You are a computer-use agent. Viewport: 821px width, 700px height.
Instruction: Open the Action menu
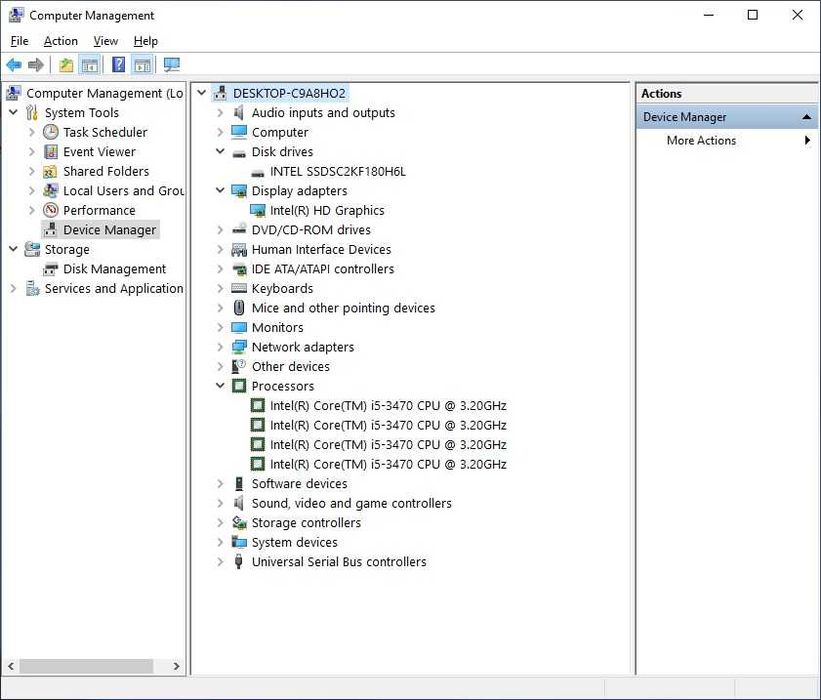61,41
